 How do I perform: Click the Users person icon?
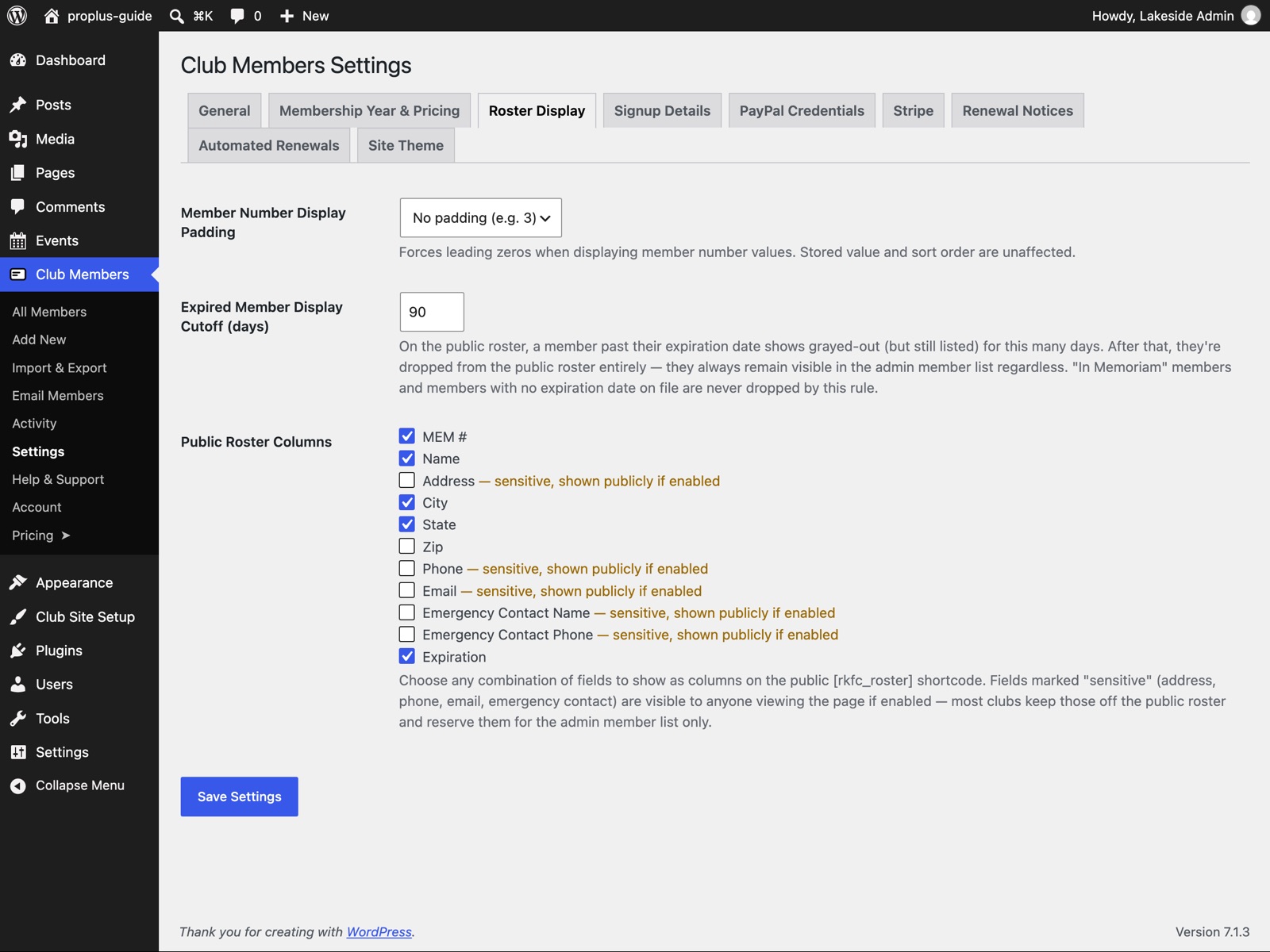(x=18, y=685)
